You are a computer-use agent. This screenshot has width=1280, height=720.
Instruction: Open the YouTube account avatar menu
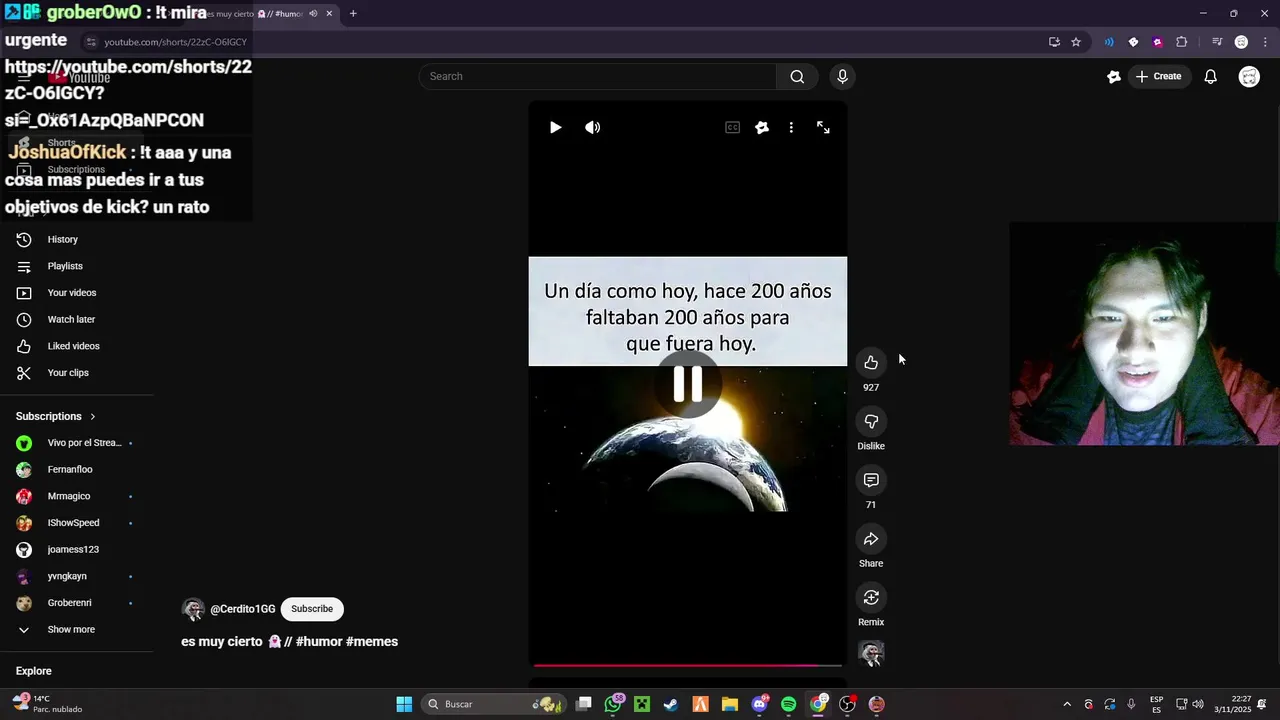click(1249, 76)
